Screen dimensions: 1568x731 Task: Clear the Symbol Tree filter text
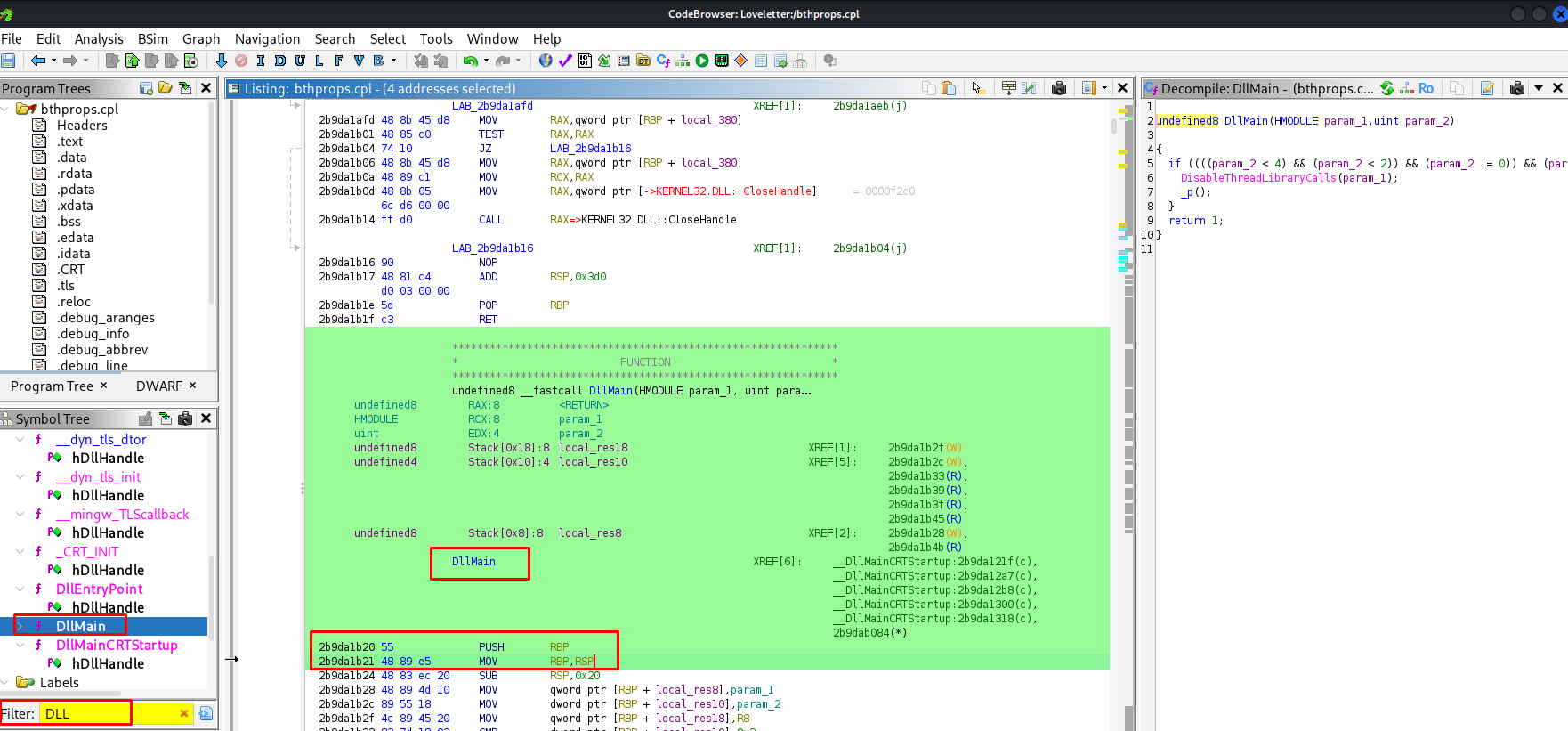(x=184, y=713)
